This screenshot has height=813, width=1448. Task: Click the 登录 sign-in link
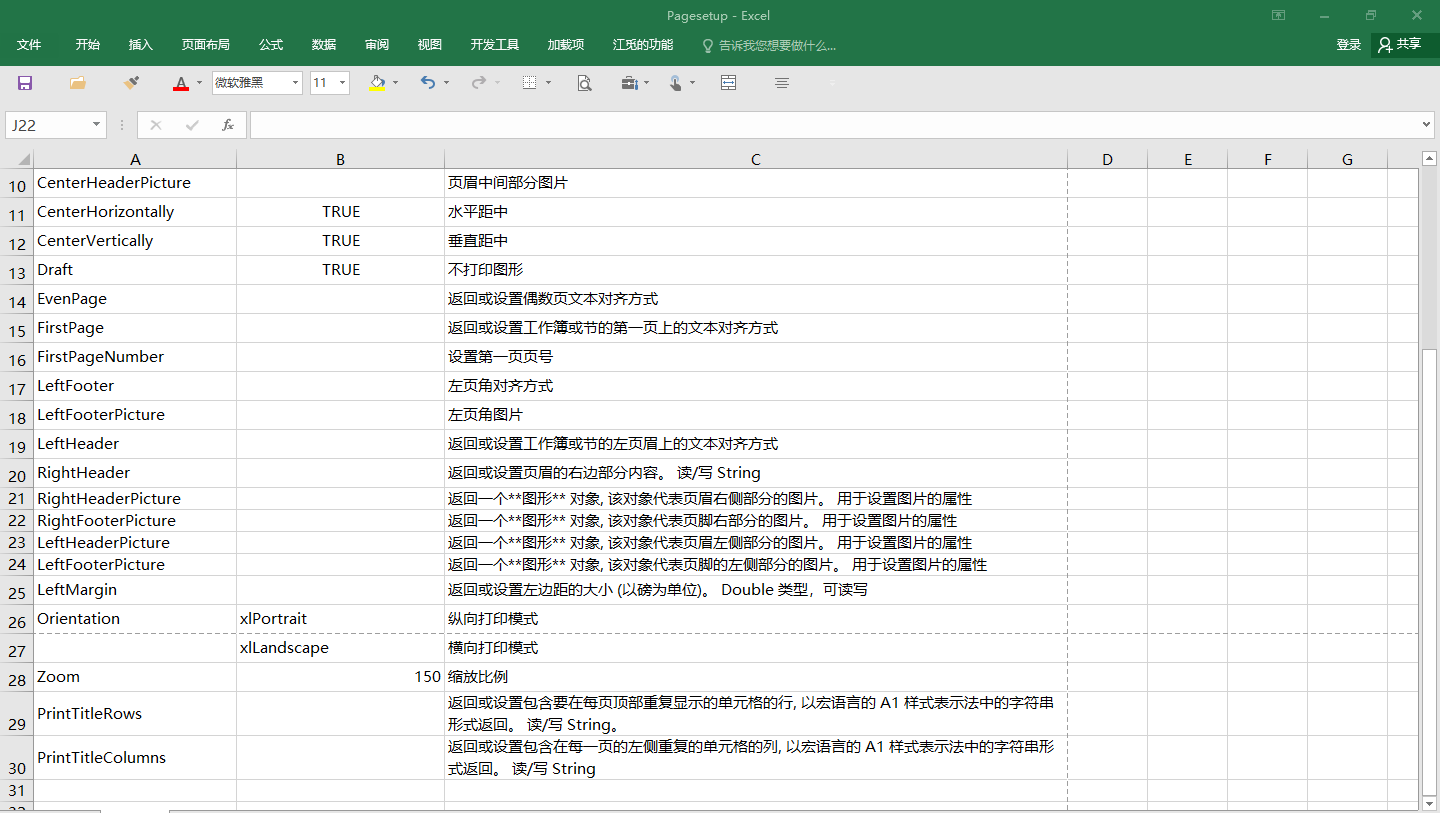(1349, 45)
